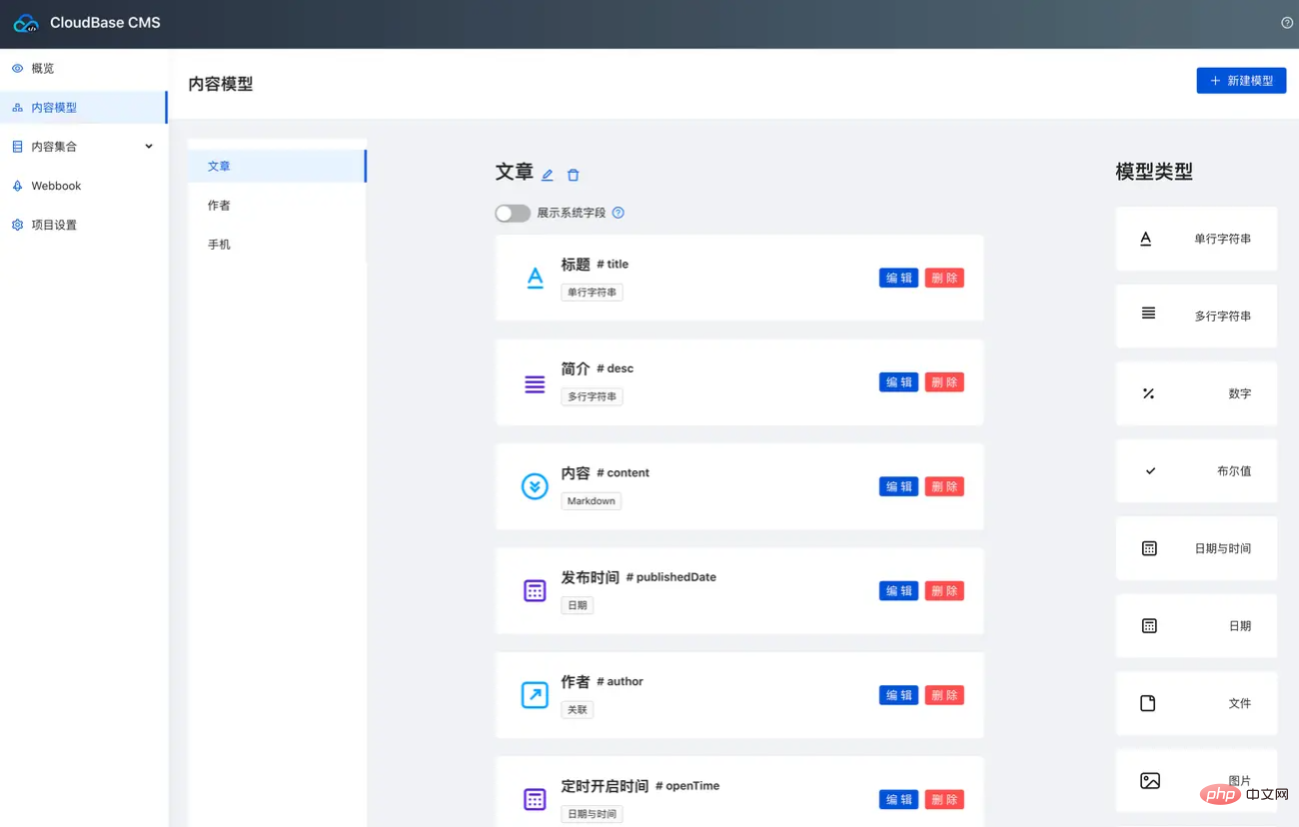Open the 概览 overview menu item
Image resolution: width=1299 pixels, height=827 pixels.
click(x=43, y=69)
